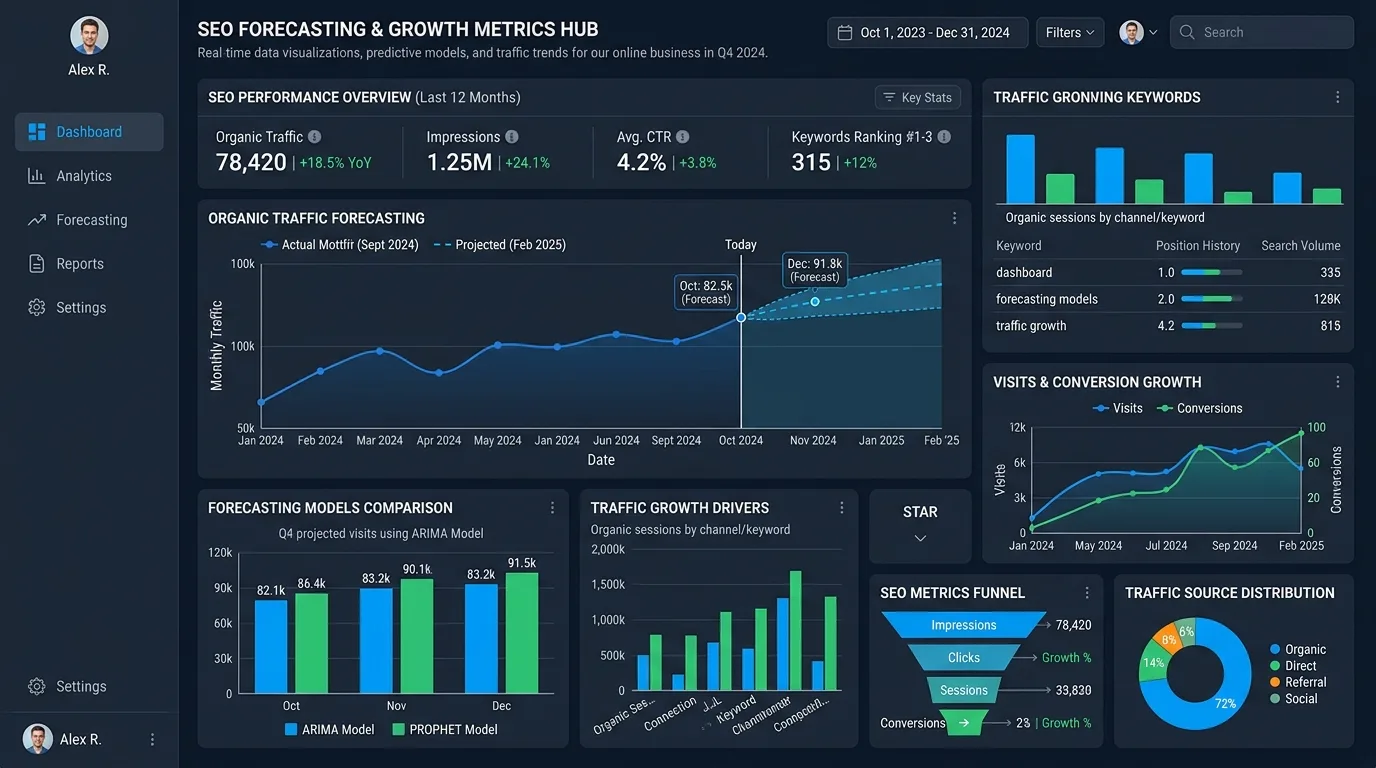Image resolution: width=1376 pixels, height=768 pixels.
Task: Select the forecasting models keyword row
Action: 1168,299
